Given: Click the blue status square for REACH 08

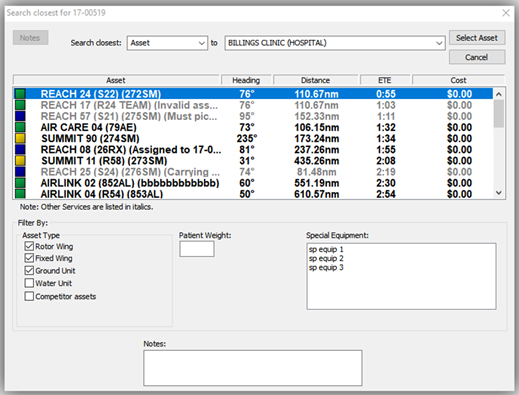Looking at the screenshot, I should coord(20,149).
